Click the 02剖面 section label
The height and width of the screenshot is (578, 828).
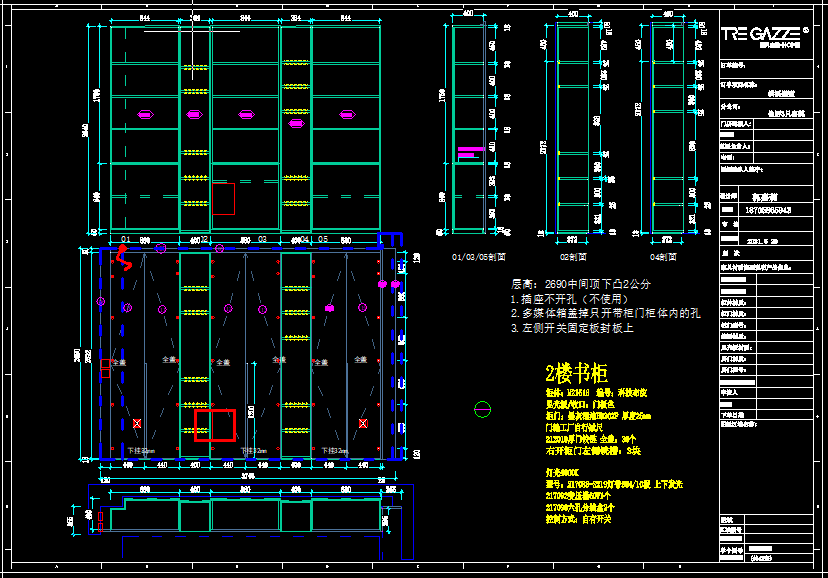pyautogui.click(x=573, y=257)
